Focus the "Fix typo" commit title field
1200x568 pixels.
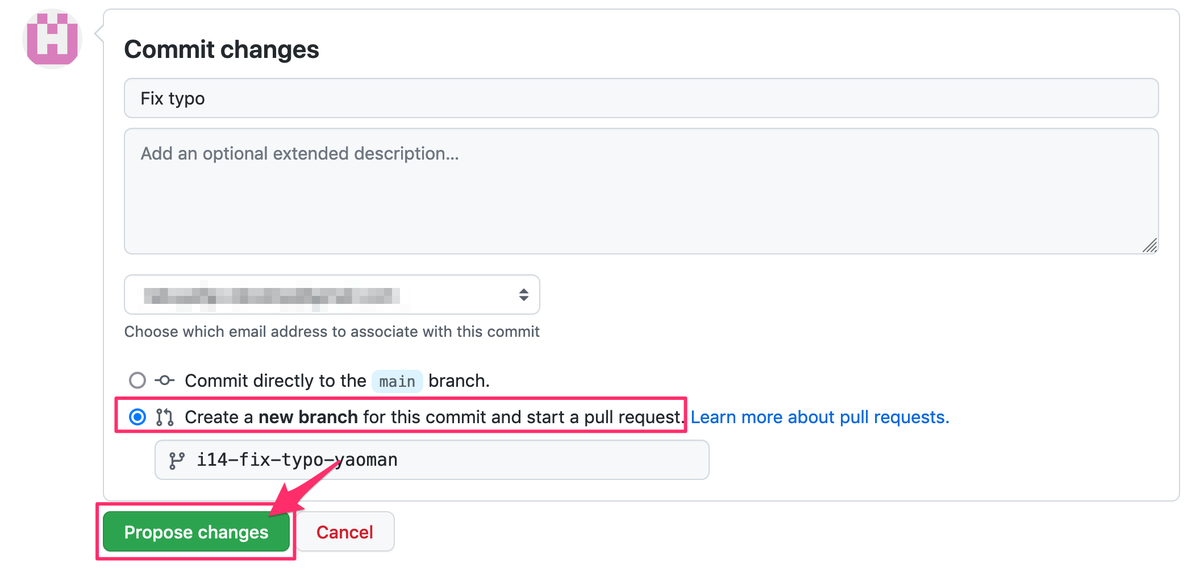(x=641, y=99)
